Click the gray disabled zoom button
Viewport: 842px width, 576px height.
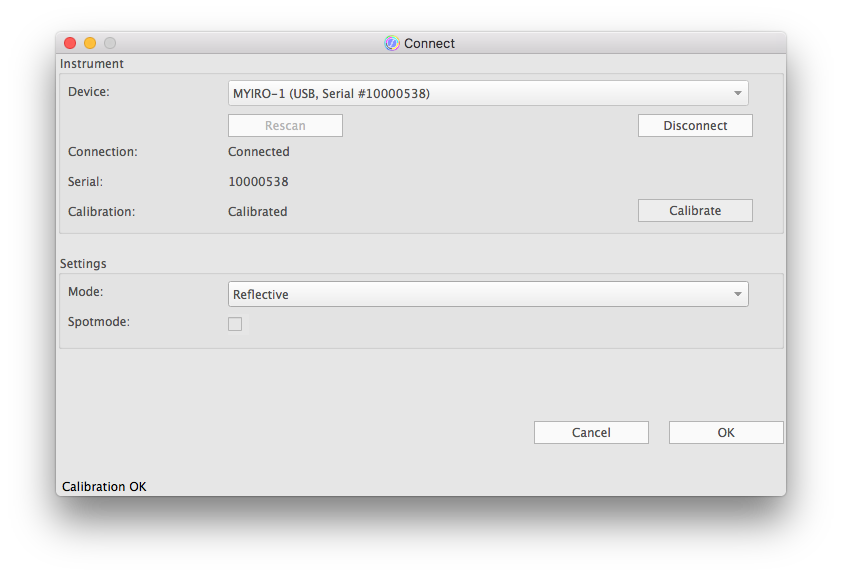click(110, 43)
